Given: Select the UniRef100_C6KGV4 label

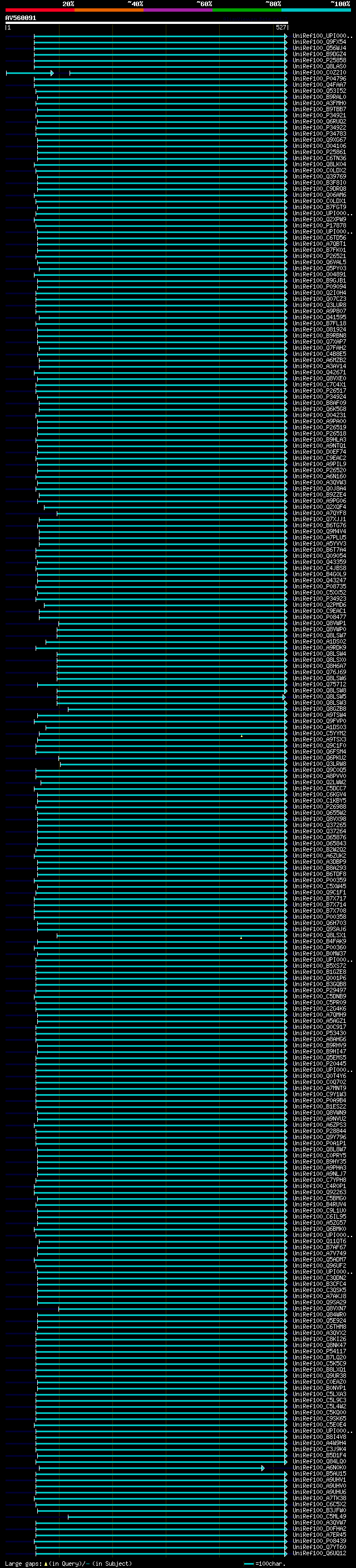Looking at the screenshot, I should point(319,794).
